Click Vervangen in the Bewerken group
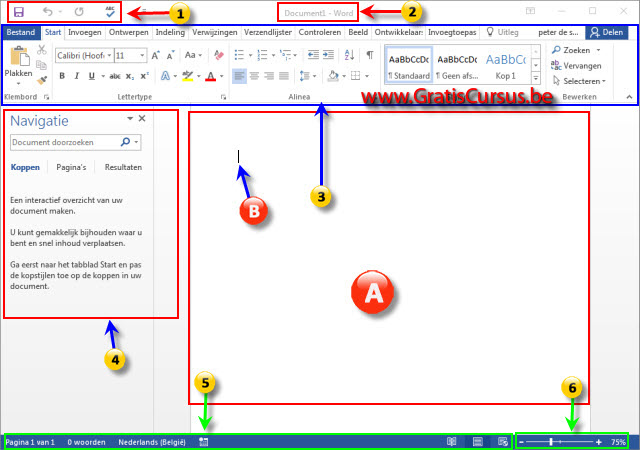The width and height of the screenshot is (640, 450). coord(576,66)
